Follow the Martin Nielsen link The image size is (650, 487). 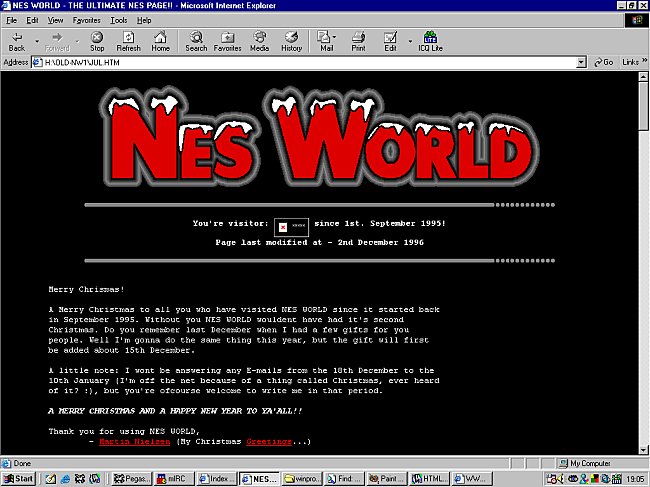[135, 441]
